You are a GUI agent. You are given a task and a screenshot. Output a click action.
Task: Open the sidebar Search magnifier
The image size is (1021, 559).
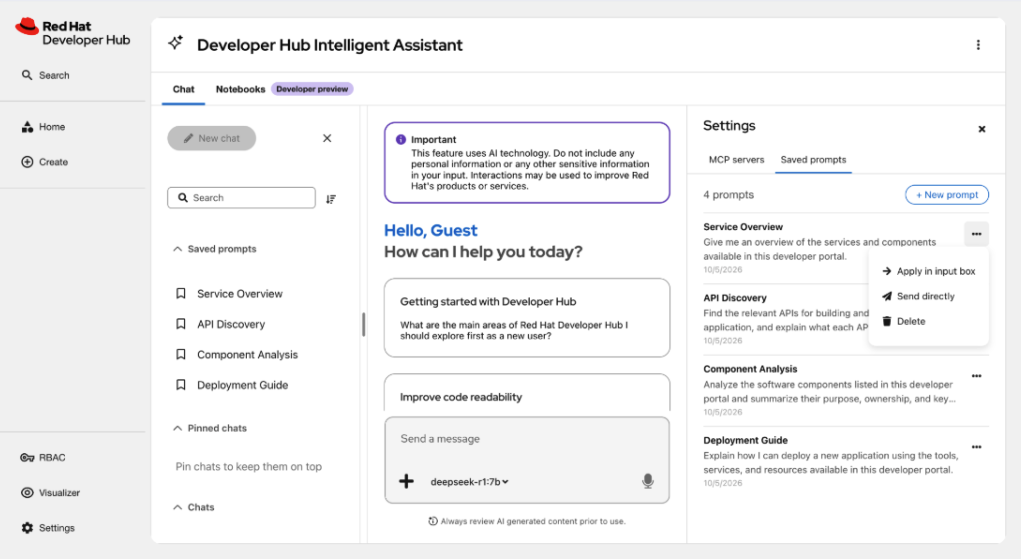coord(27,75)
